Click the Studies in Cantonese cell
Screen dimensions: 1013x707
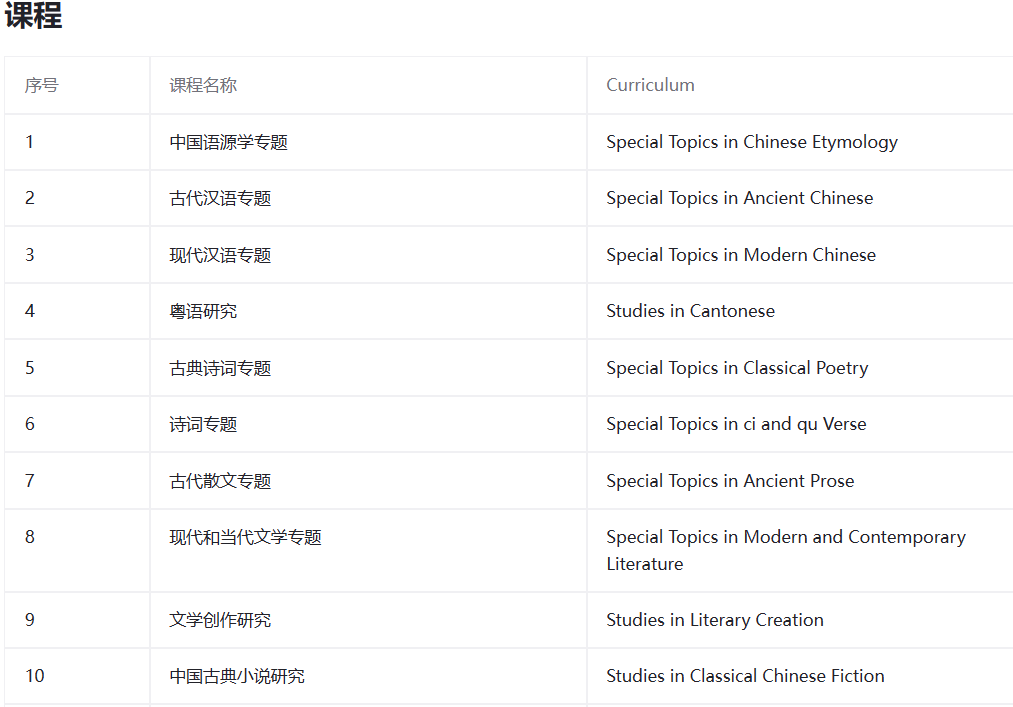tap(690, 311)
